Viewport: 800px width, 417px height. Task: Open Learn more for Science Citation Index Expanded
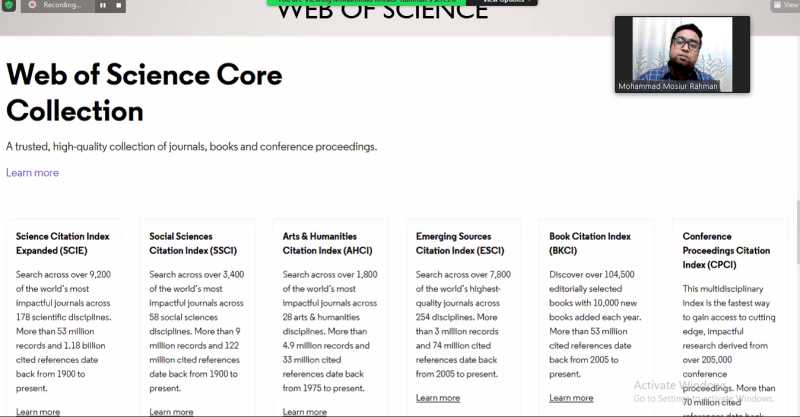pyautogui.click(x=38, y=411)
